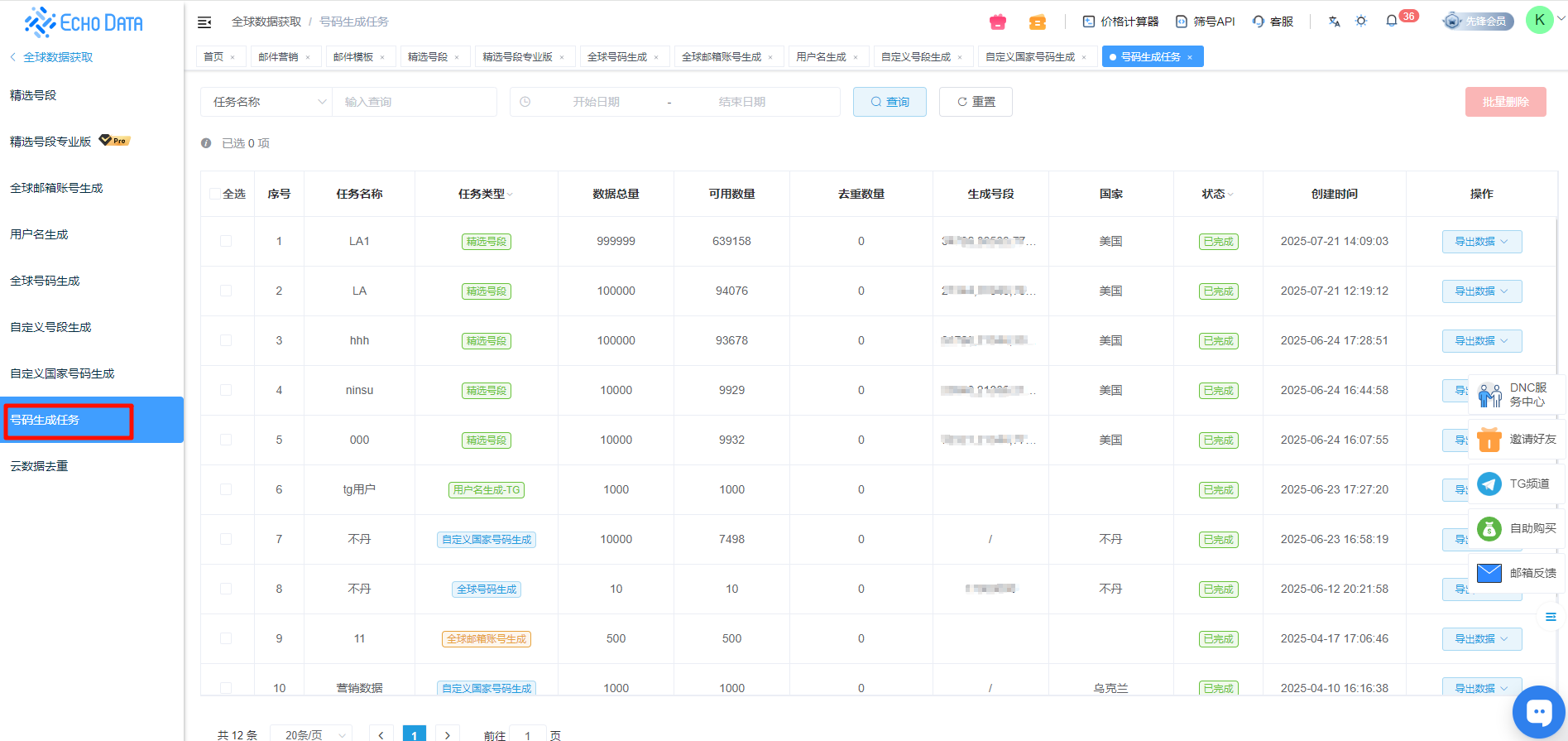Click the 邮箱反馈 envelope icon

tap(1489, 573)
